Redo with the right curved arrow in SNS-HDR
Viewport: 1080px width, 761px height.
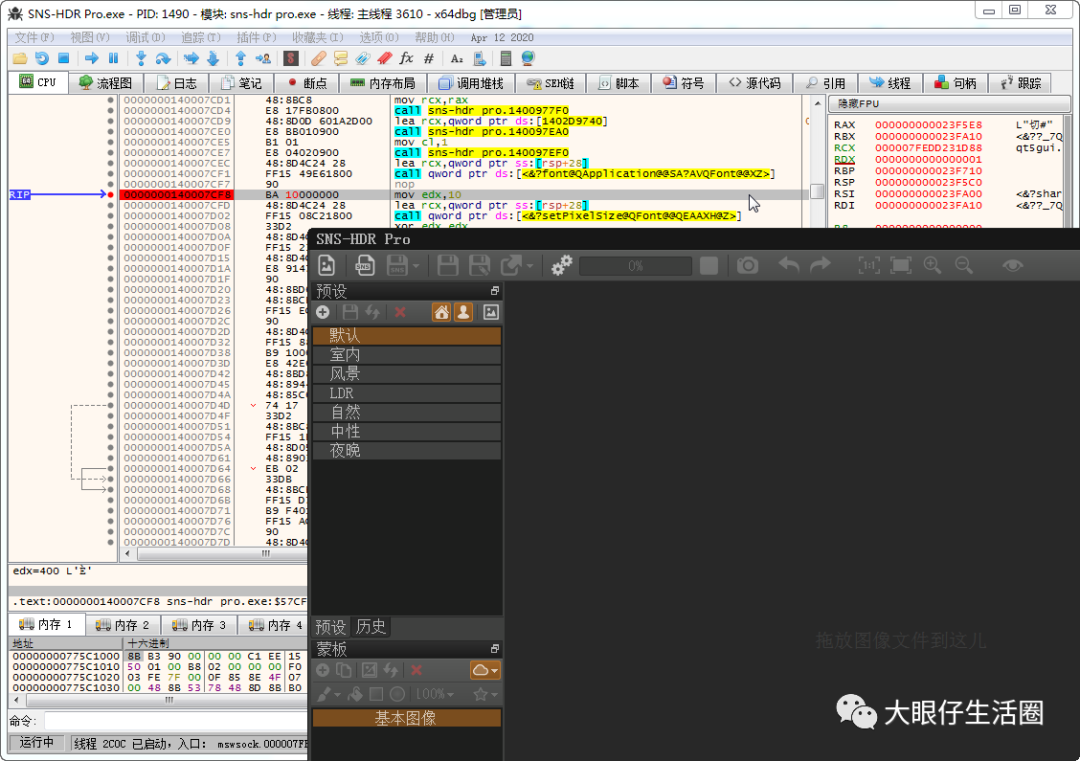click(820, 265)
